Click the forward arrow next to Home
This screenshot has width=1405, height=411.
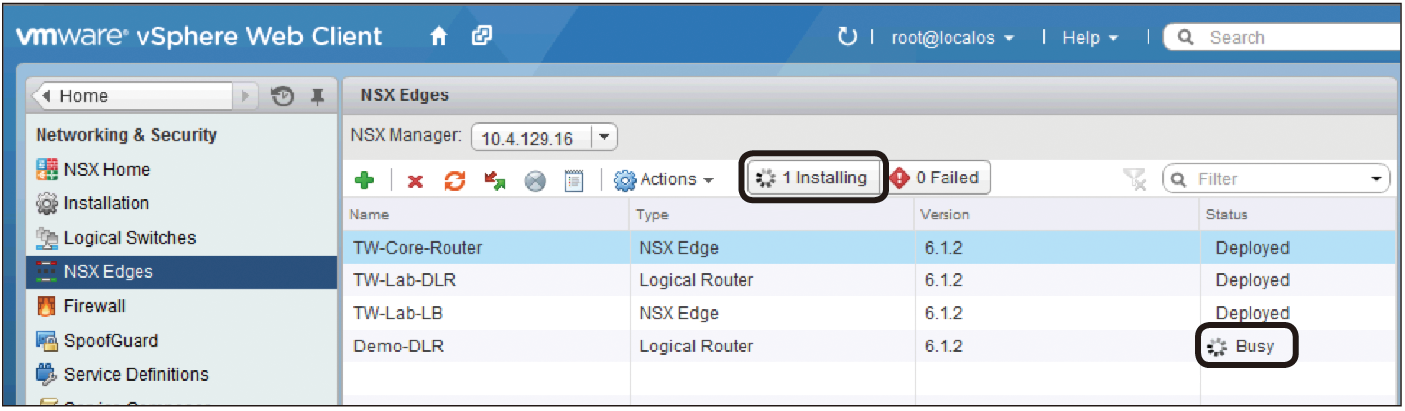click(x=246, y=96)
